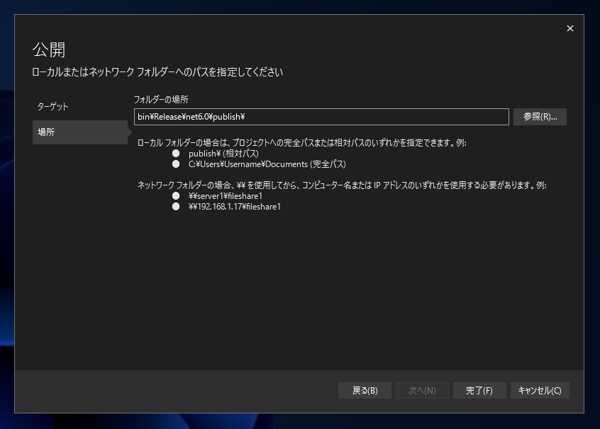The width and height of the screenshot is (600, 429).
Task: Click the 完了(F) finish button
Action: (479, 390)
